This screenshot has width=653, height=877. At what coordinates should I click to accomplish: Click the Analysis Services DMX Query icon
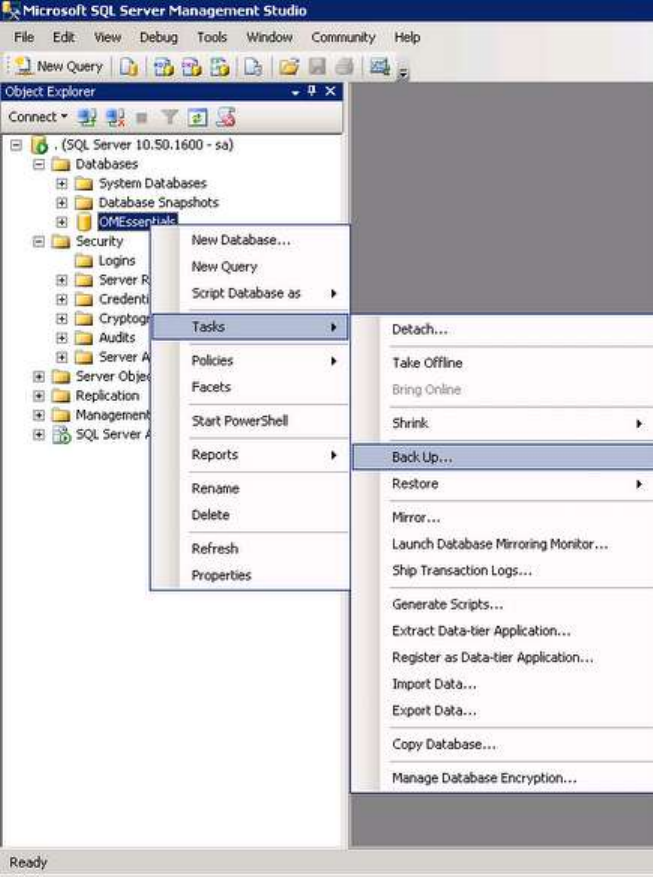(192, 67)
